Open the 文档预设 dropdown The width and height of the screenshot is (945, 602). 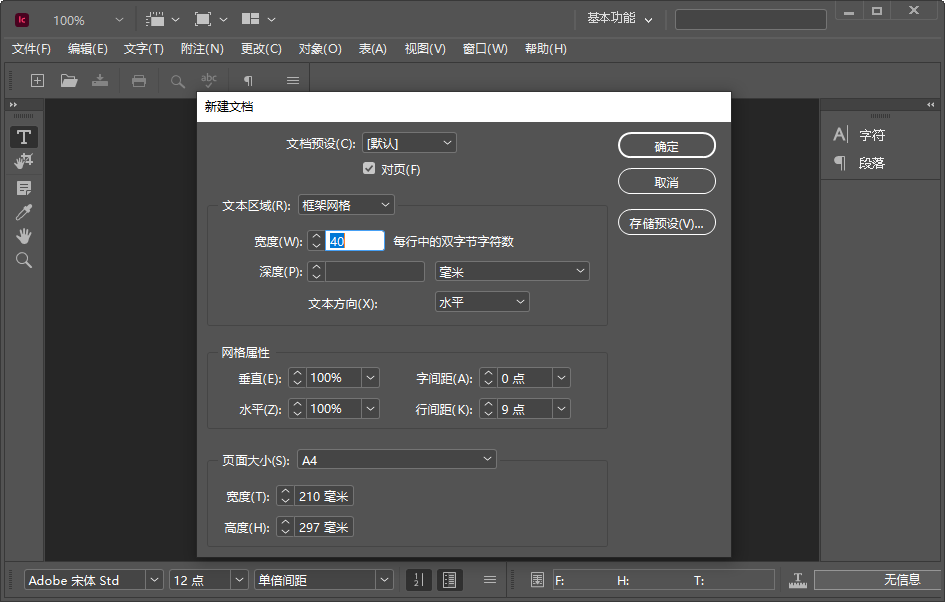tap(409, 142)
